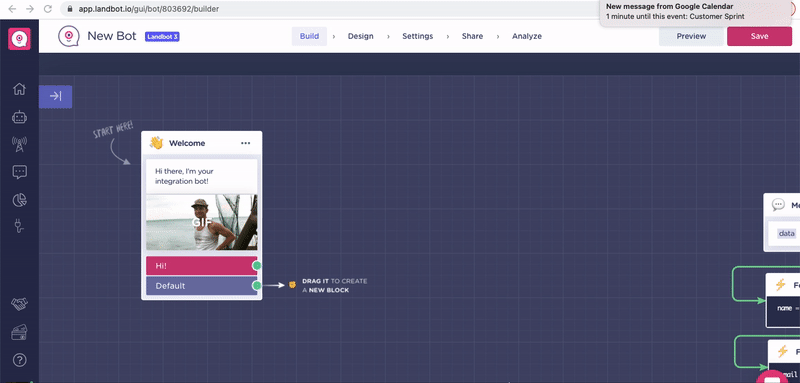
Task: Click the New Bot title
Action: 112,36
